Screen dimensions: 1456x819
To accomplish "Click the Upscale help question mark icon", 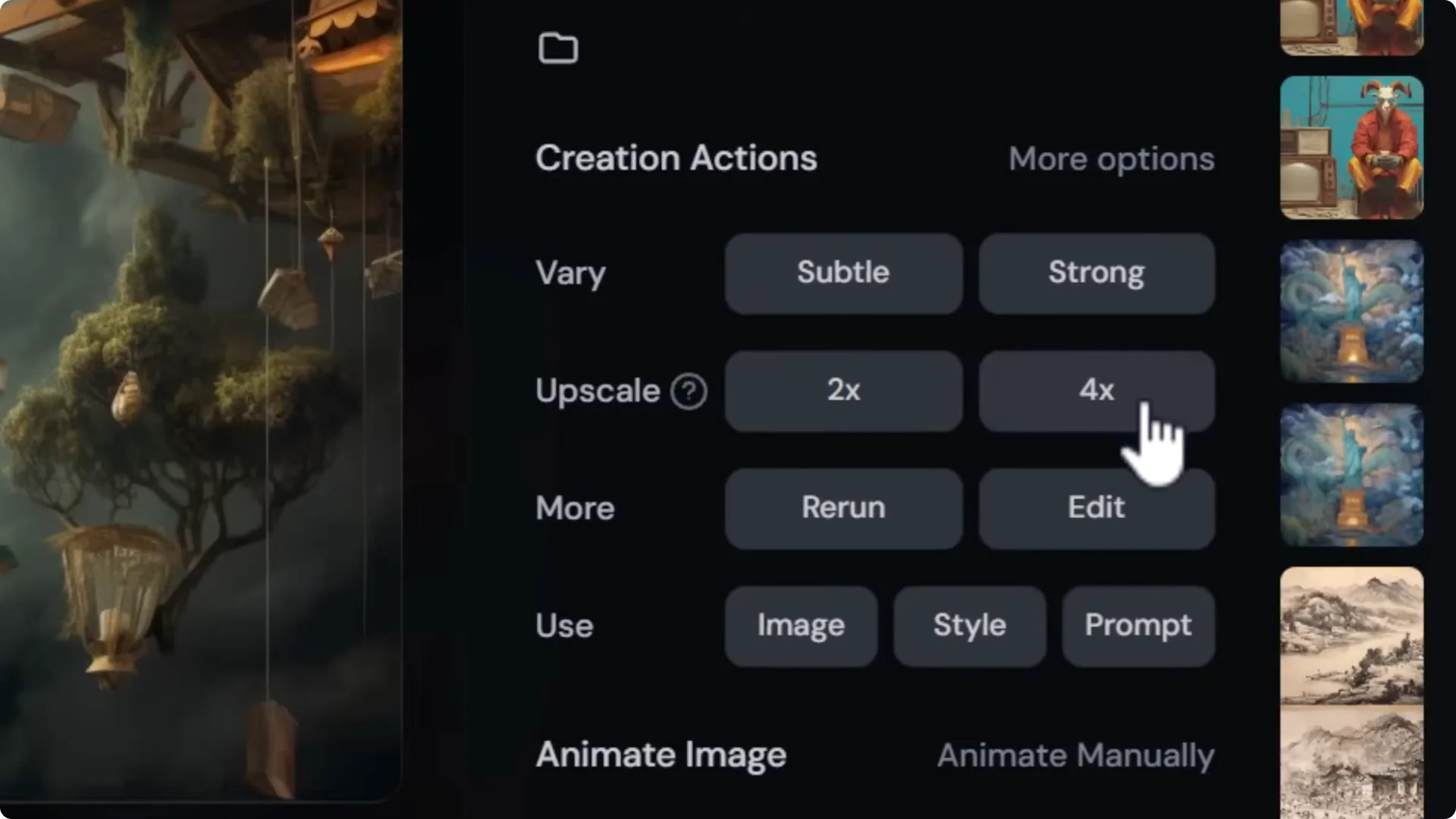I will 688,391.
